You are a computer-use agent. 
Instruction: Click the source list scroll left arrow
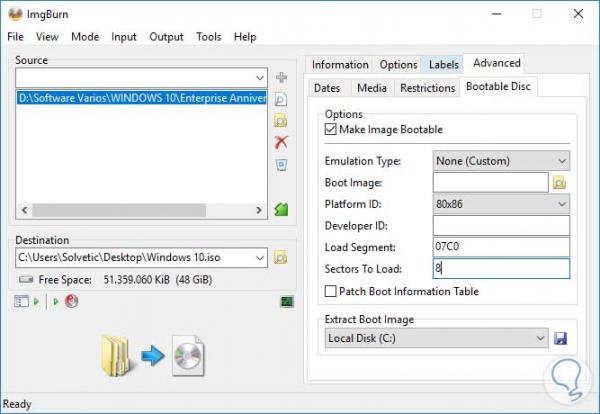pos(24,210)
